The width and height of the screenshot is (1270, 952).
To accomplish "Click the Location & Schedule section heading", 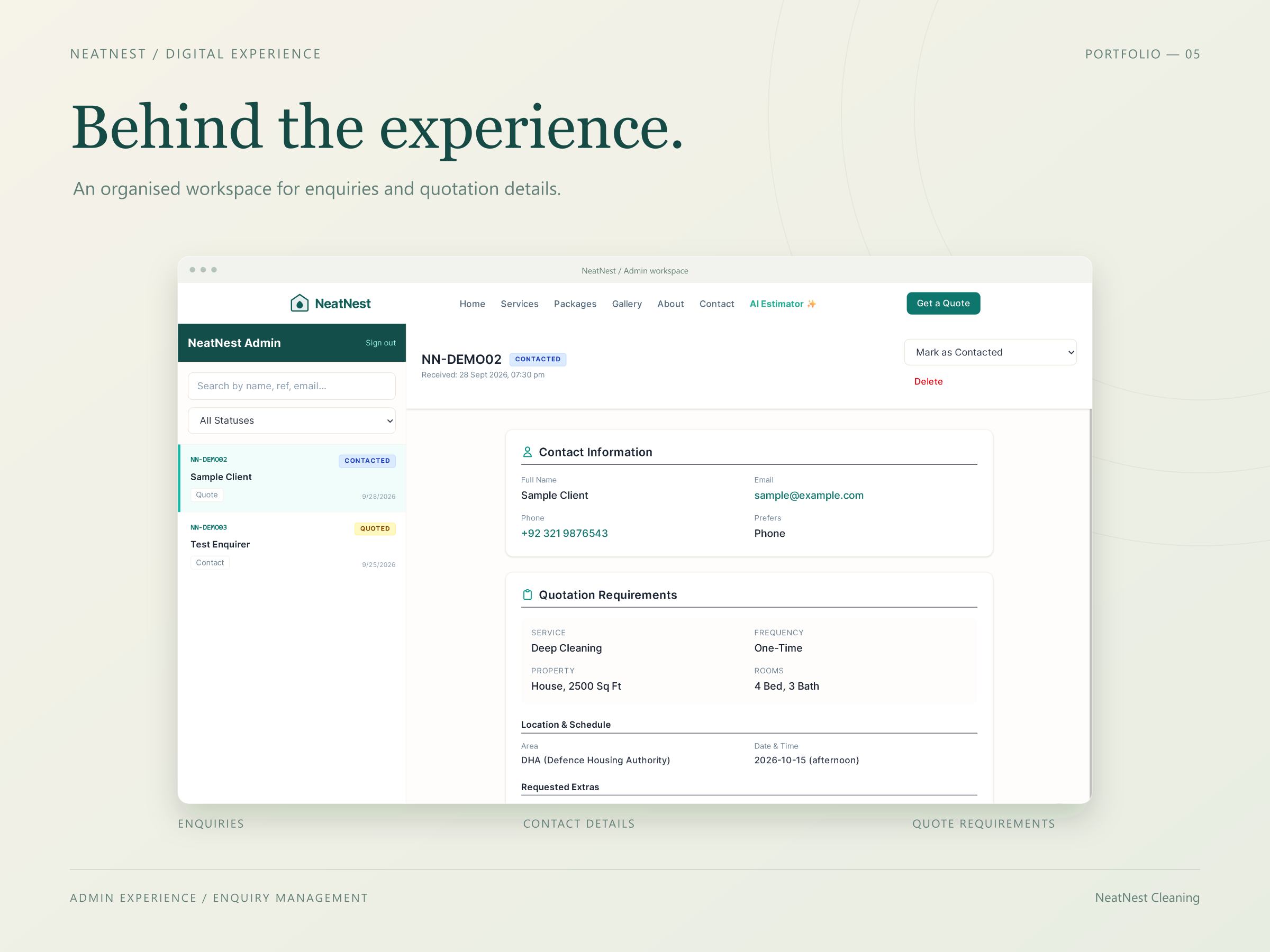I will click(x=566, y=725).
